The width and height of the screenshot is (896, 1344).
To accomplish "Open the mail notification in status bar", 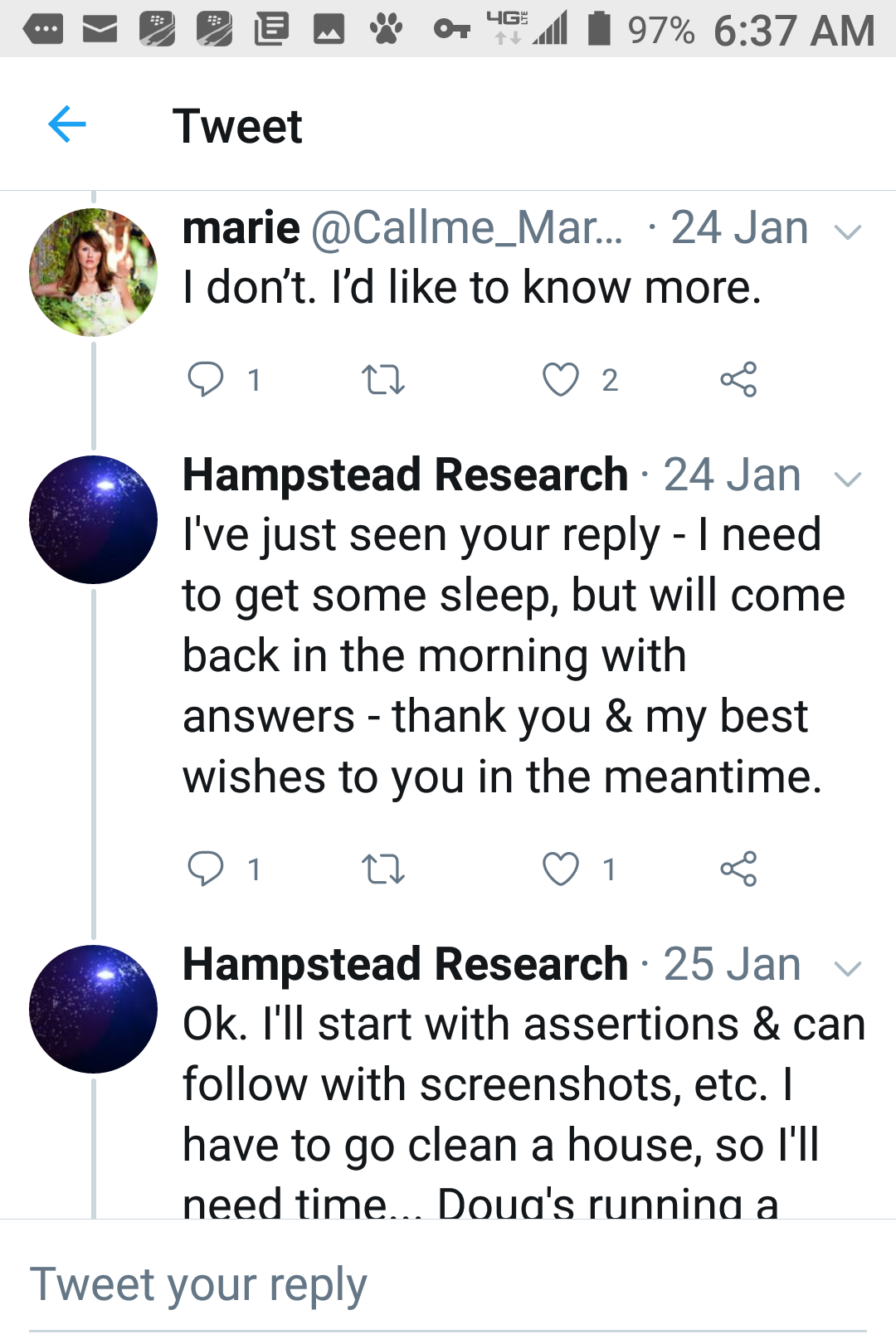I will 100,31.
